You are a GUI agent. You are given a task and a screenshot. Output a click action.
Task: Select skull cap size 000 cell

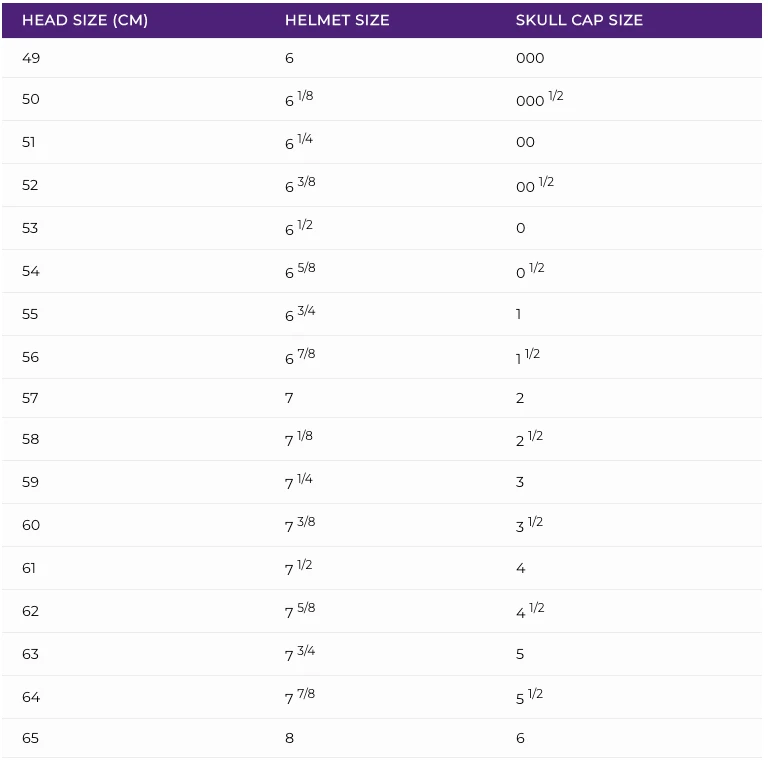pos(530,58)
